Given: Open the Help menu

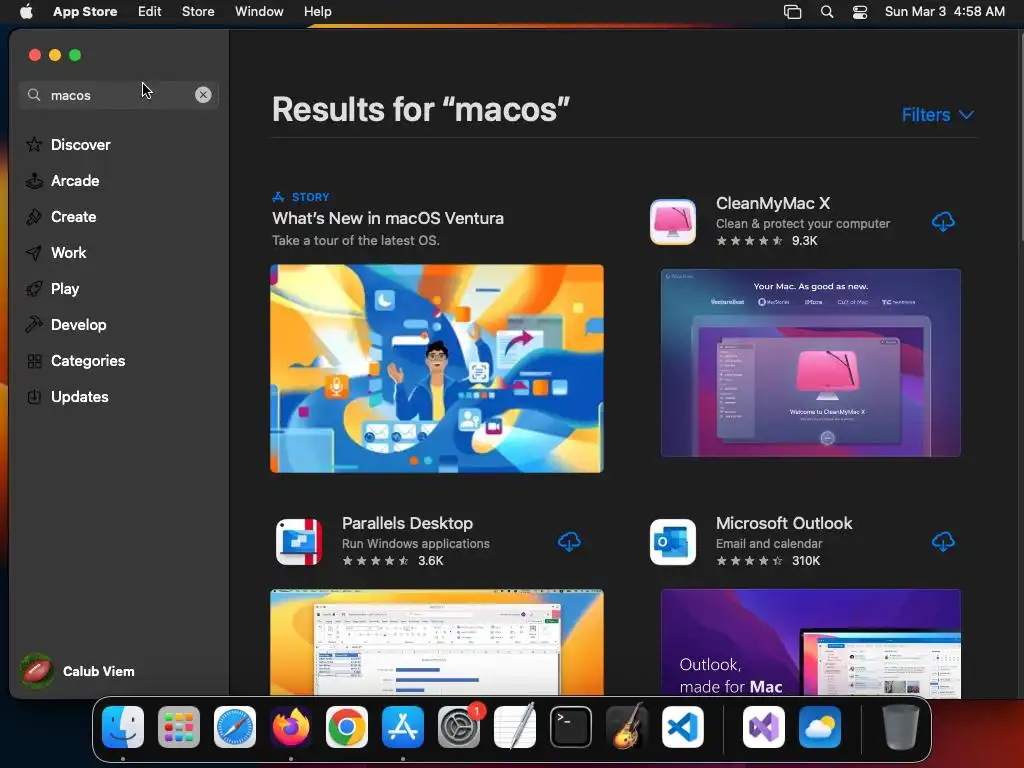Looking at the screenshot, I should (x=317, y=11).
